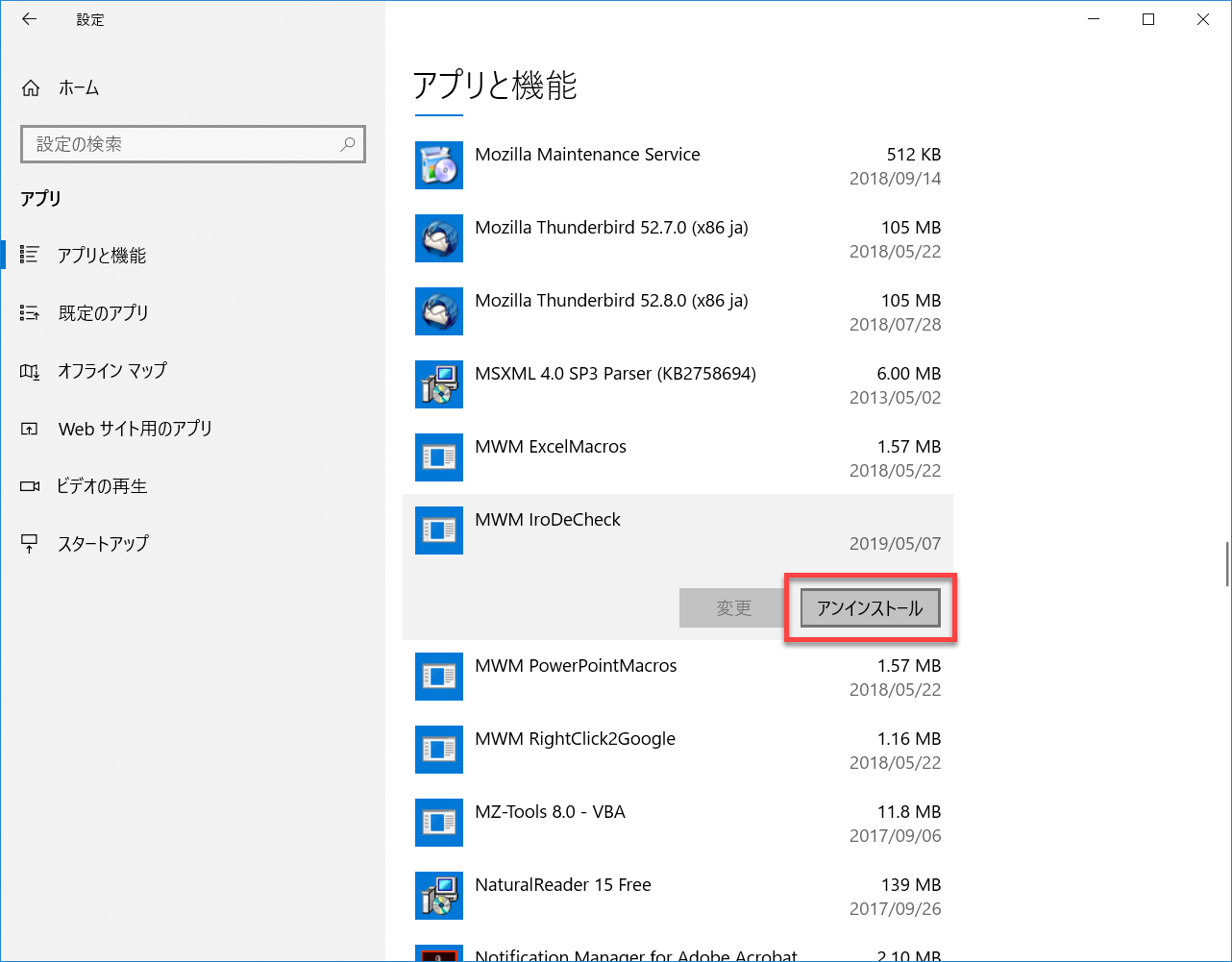Click the vertical scrollbar thumb on right
Image resolution: width=1232 pixels, height=962 pixels.
pyautogui.click(x=1227, y=564)
